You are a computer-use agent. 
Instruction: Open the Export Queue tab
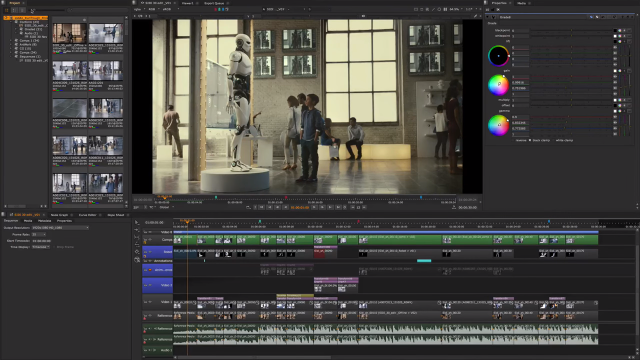click(x=214, y=3)
